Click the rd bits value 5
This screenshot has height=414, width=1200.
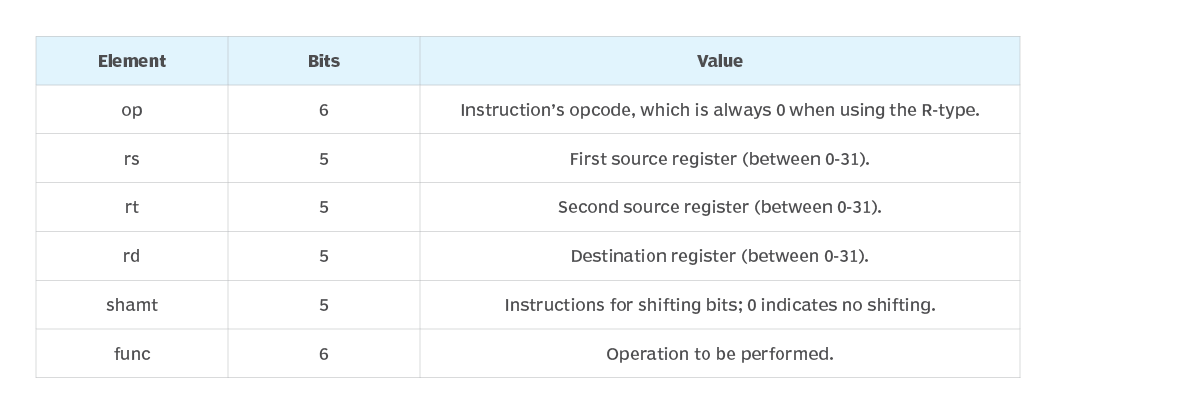pos(323,256)
